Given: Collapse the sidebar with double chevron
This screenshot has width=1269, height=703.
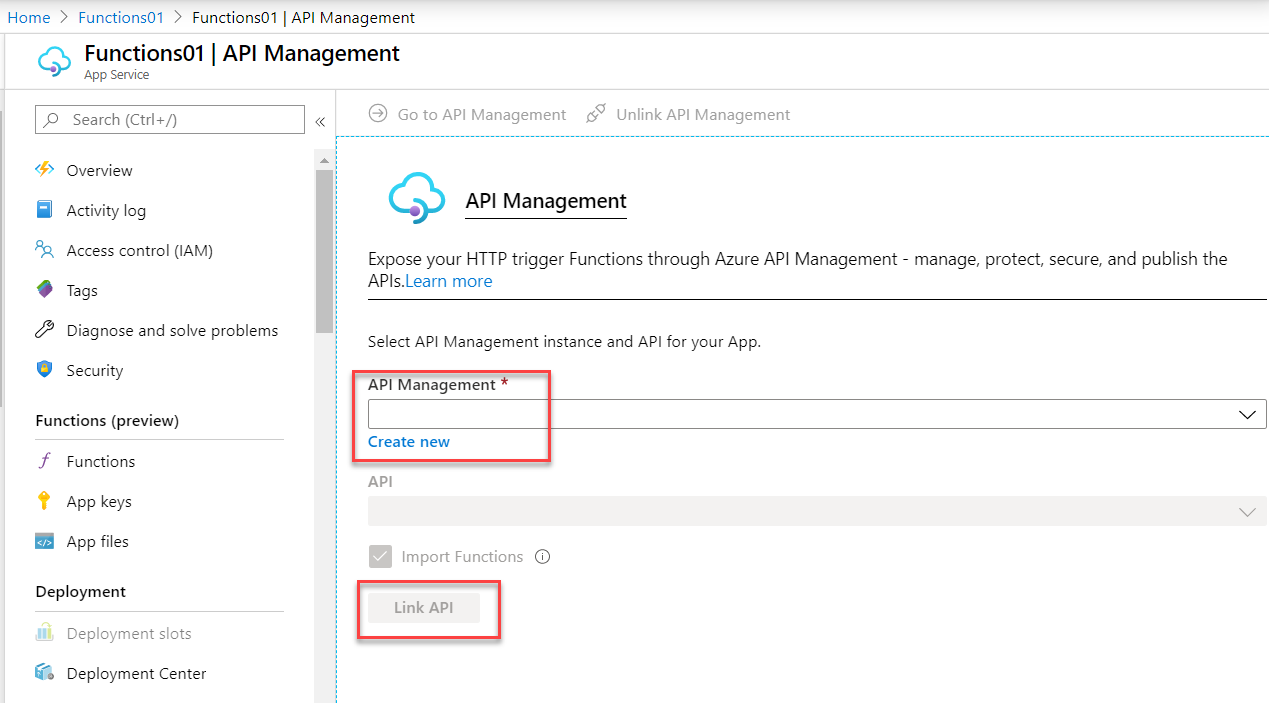Looking at the screenshot, I should [321, 121].
